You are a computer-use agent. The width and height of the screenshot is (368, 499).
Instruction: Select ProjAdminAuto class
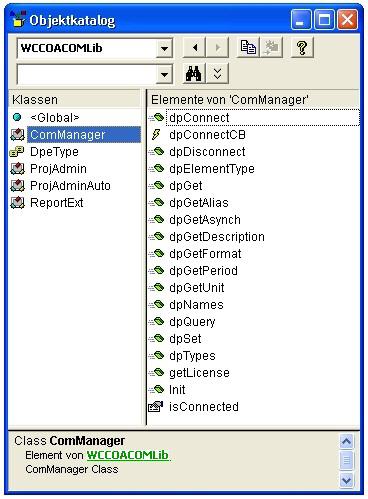coord(70,186)
